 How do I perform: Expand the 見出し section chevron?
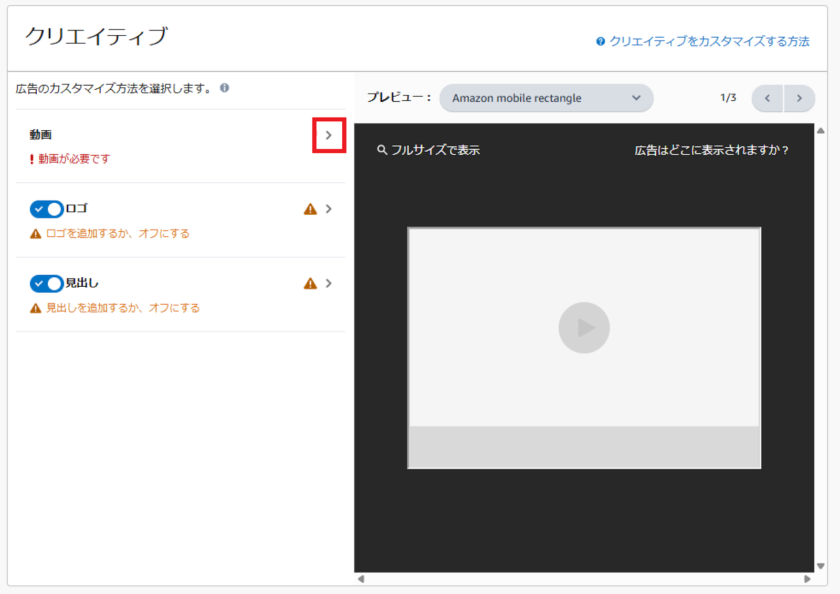(x=329, y=284)
